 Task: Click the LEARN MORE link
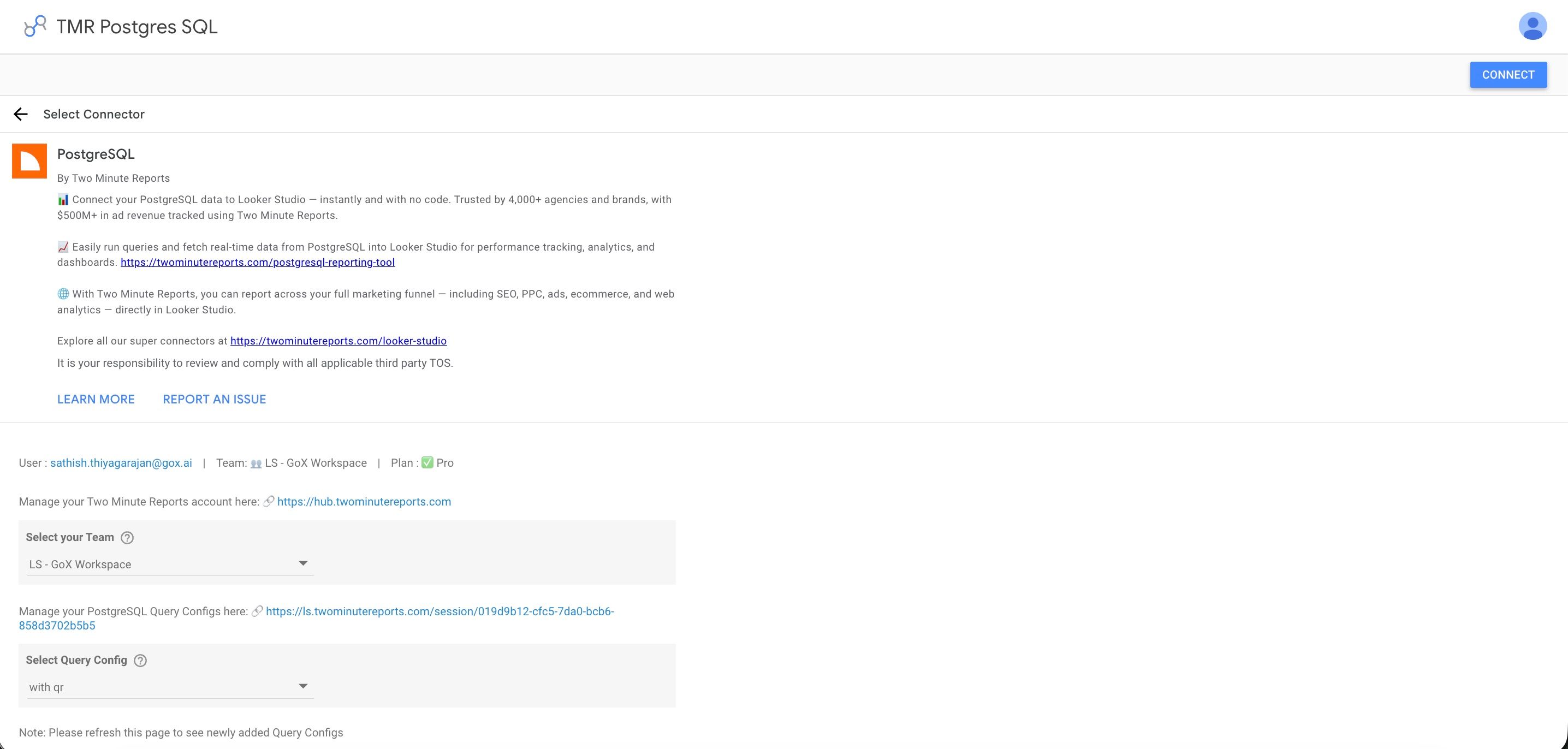coord(96,399)
